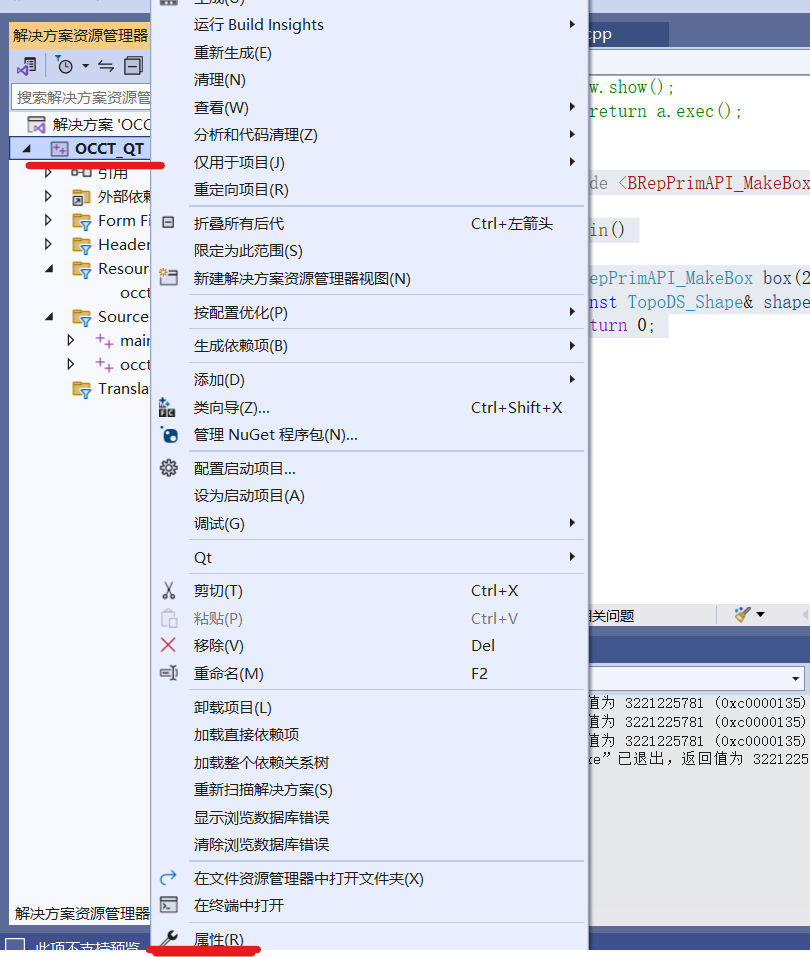
Task: Expand the 引用 references node
Action: pos(48,173)
